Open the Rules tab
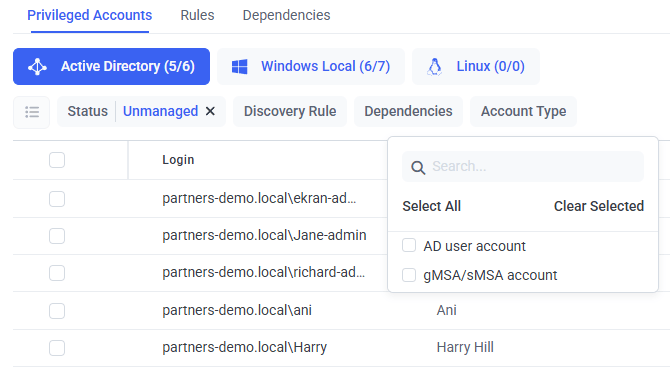670x367 pixels. click(197, 15)
